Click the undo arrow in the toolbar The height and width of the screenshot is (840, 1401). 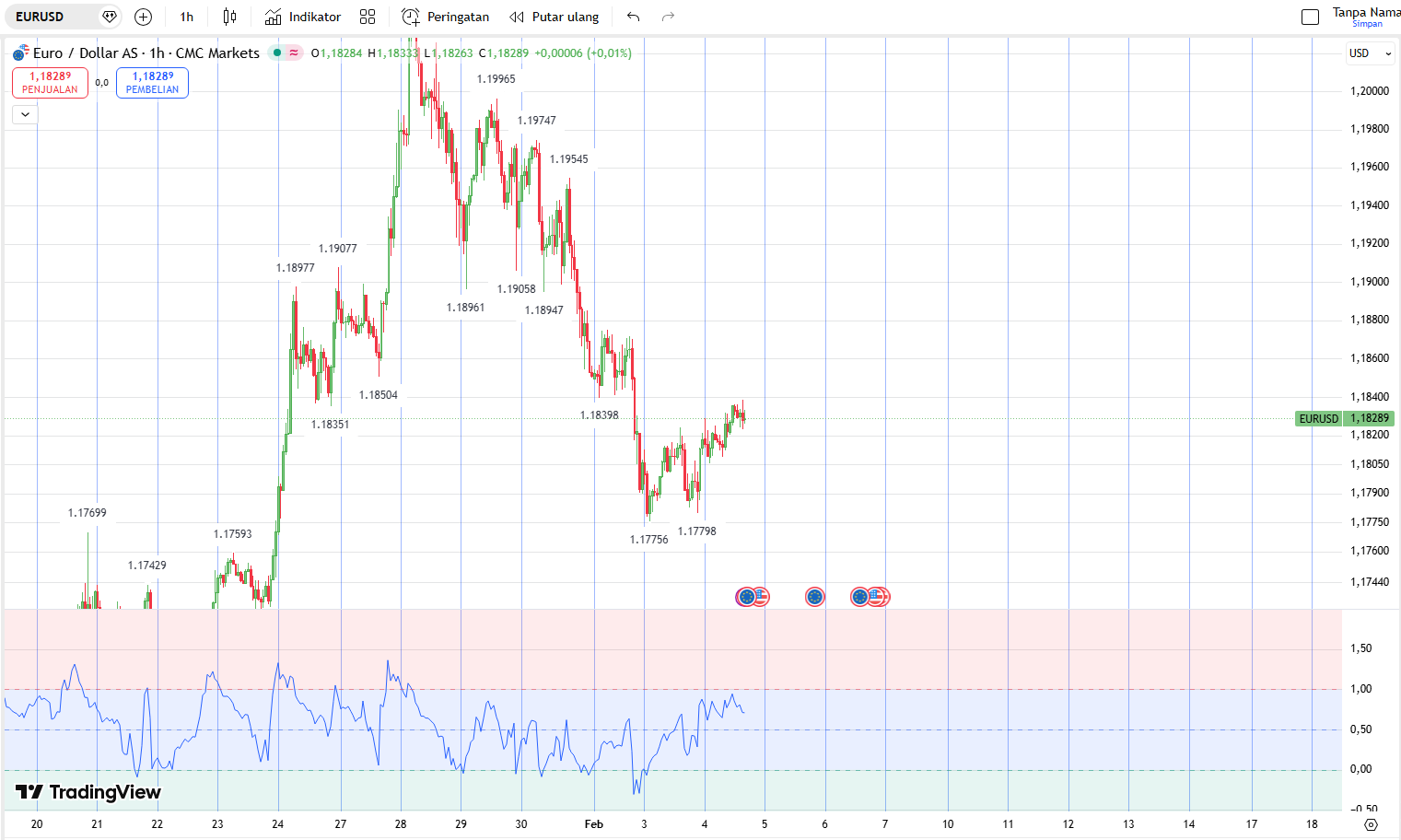(x=633, y=17)
